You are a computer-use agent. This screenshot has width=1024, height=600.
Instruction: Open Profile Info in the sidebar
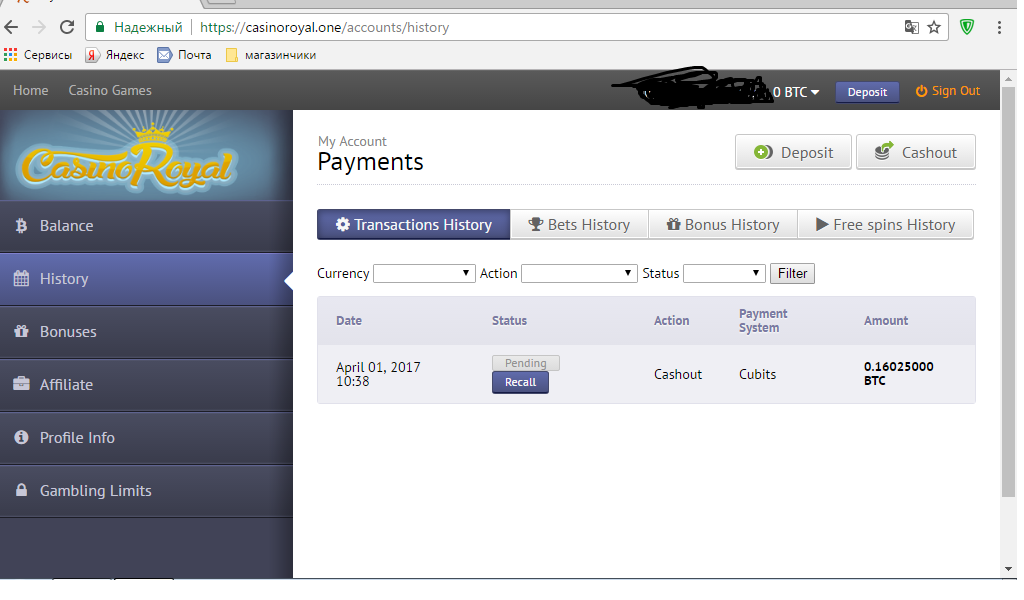[x=146, y=437]
